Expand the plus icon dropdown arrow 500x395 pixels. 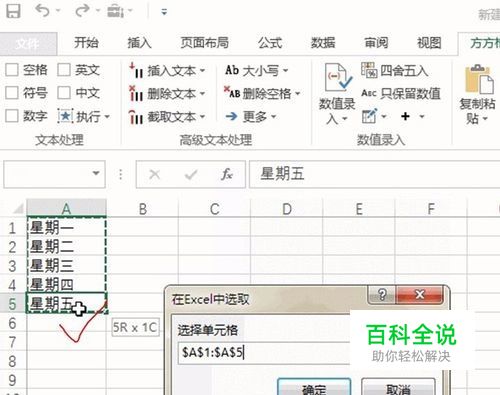pos(422,116)
